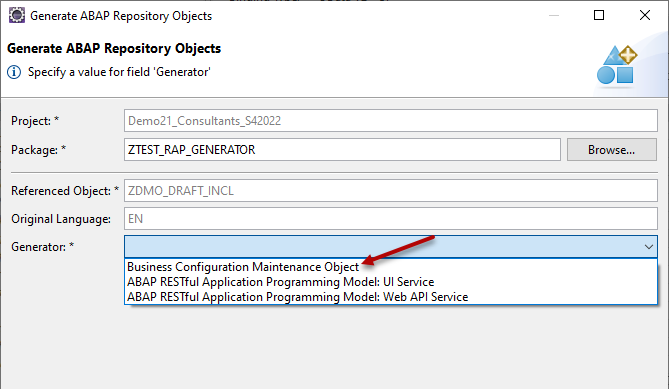
Task: Focus the Package field ZTEST_RAP_GENERATOR
Action: (x=342, y=150)
